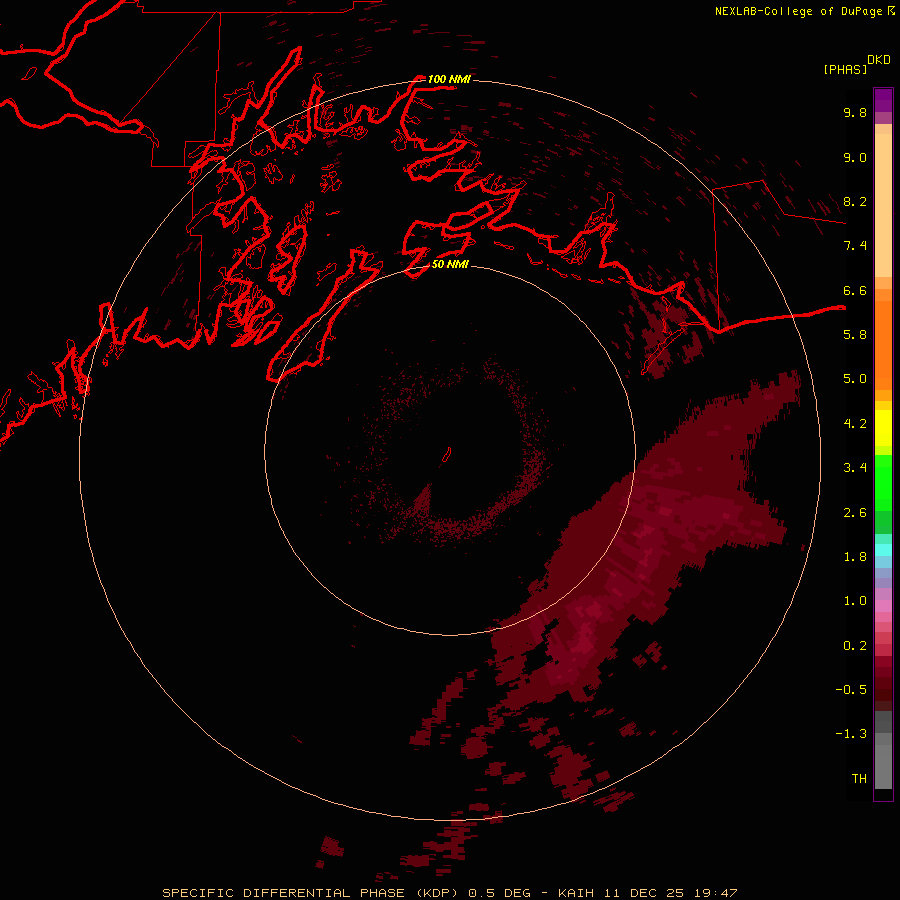Click the TH label on the color scale
The height and width of the screenshot is (900, 900).
pos(859,779)
